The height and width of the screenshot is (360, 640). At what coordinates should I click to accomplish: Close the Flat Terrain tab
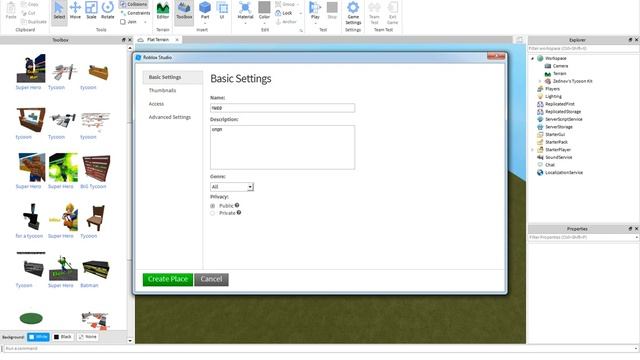point(177,40)
